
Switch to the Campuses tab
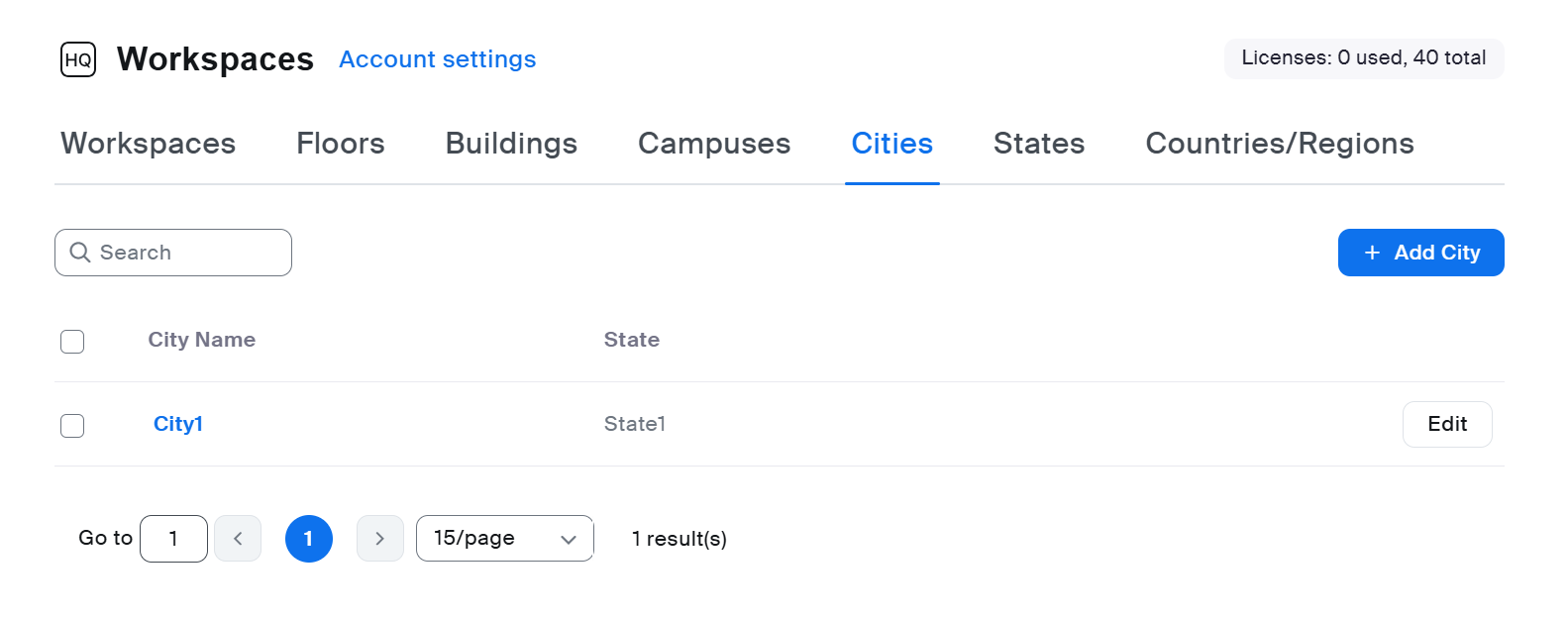point(714,144)
